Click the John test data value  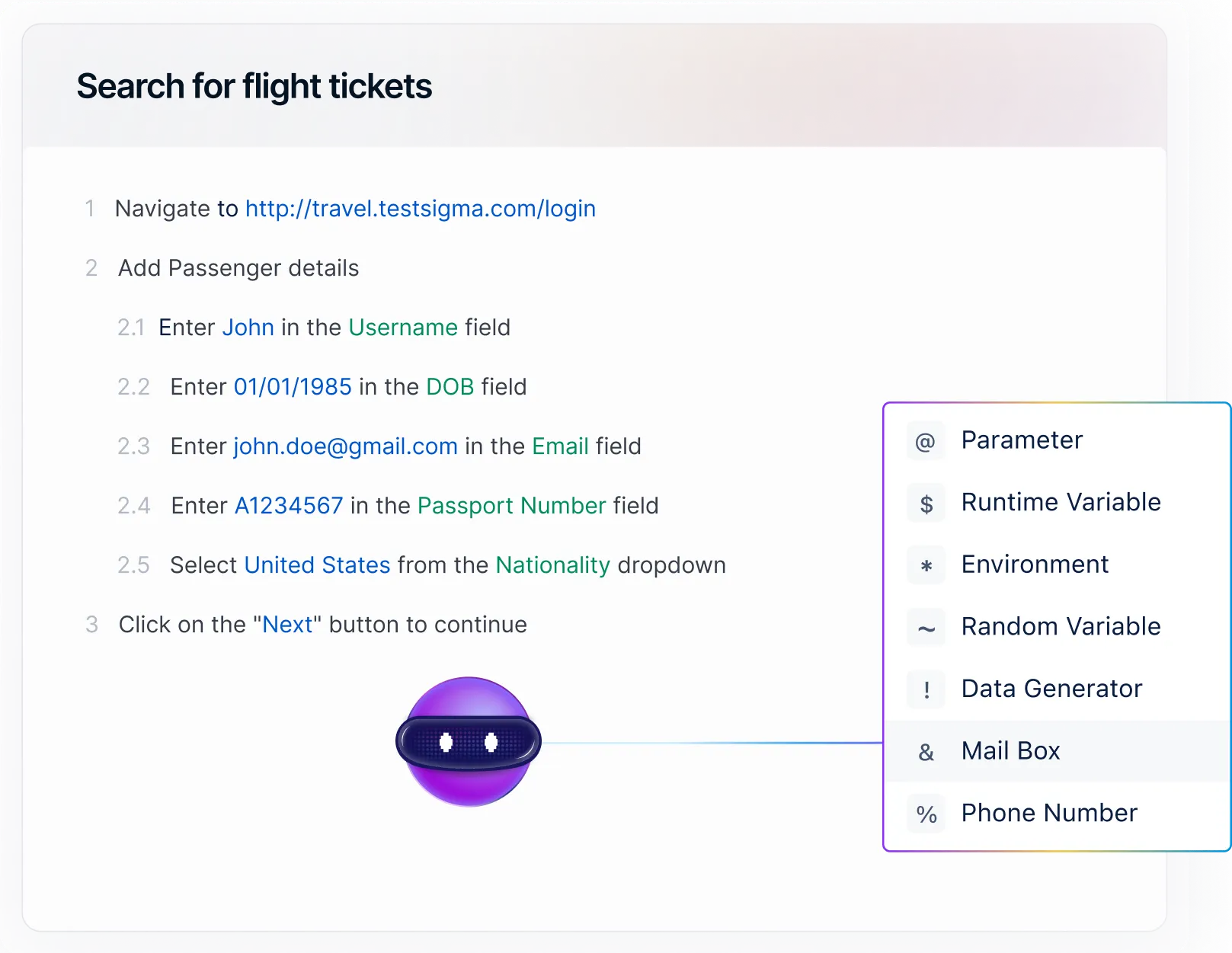(248, 328)
